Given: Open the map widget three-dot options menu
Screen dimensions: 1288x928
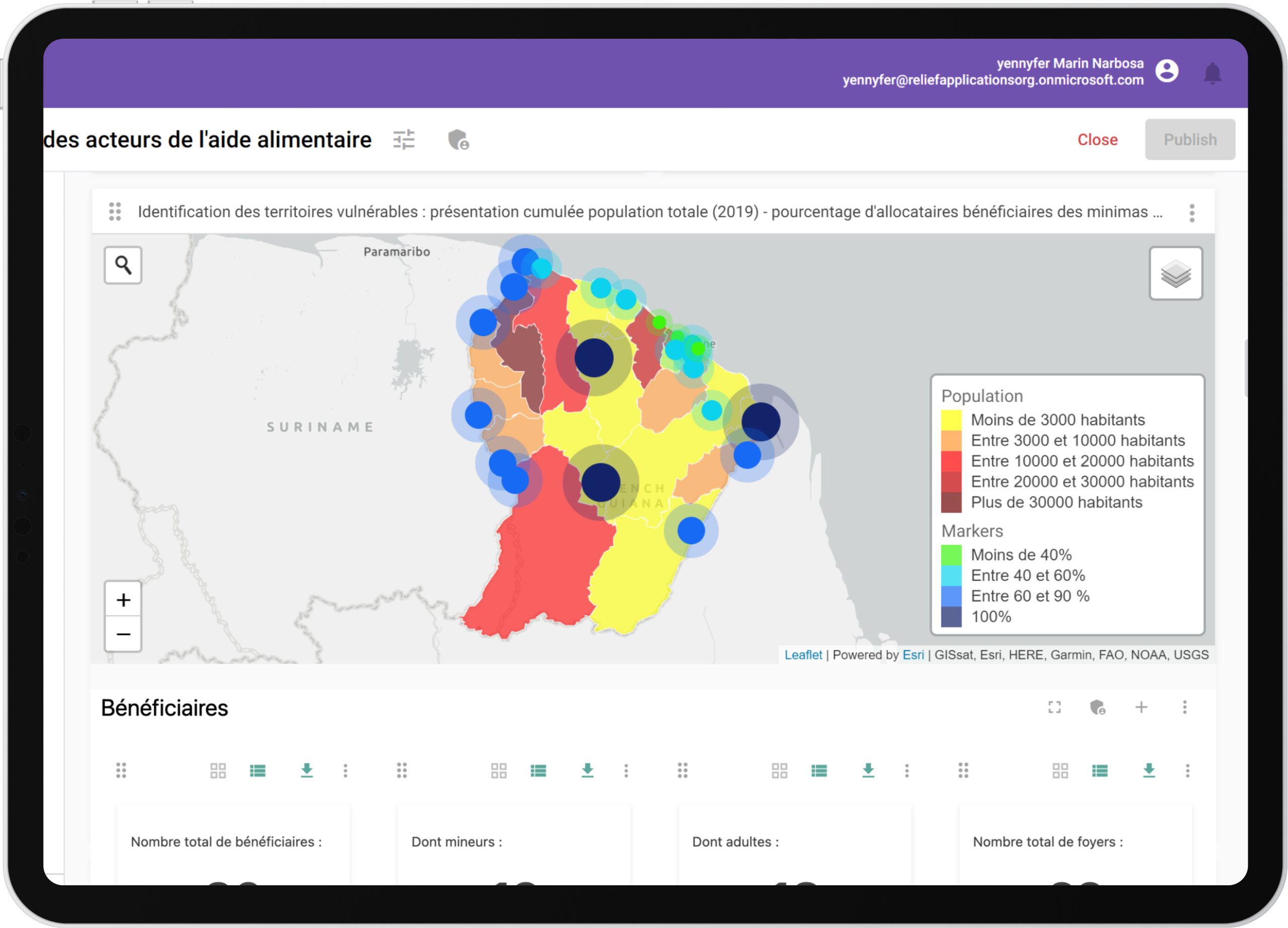Looking at the screenshot, I should 1191,213.
